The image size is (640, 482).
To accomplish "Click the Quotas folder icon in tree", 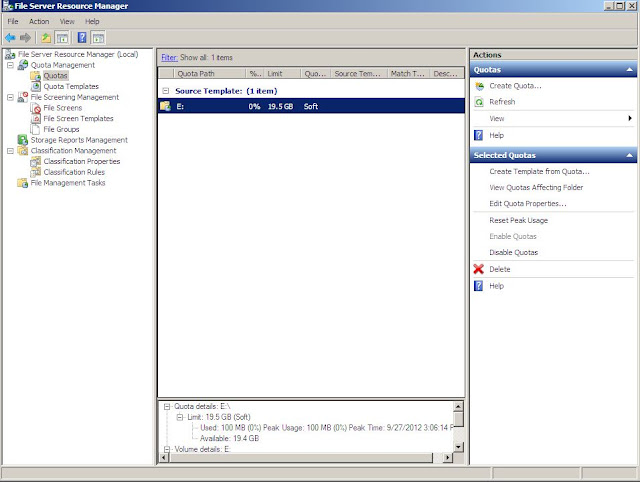I will click(x=36, y=76).
